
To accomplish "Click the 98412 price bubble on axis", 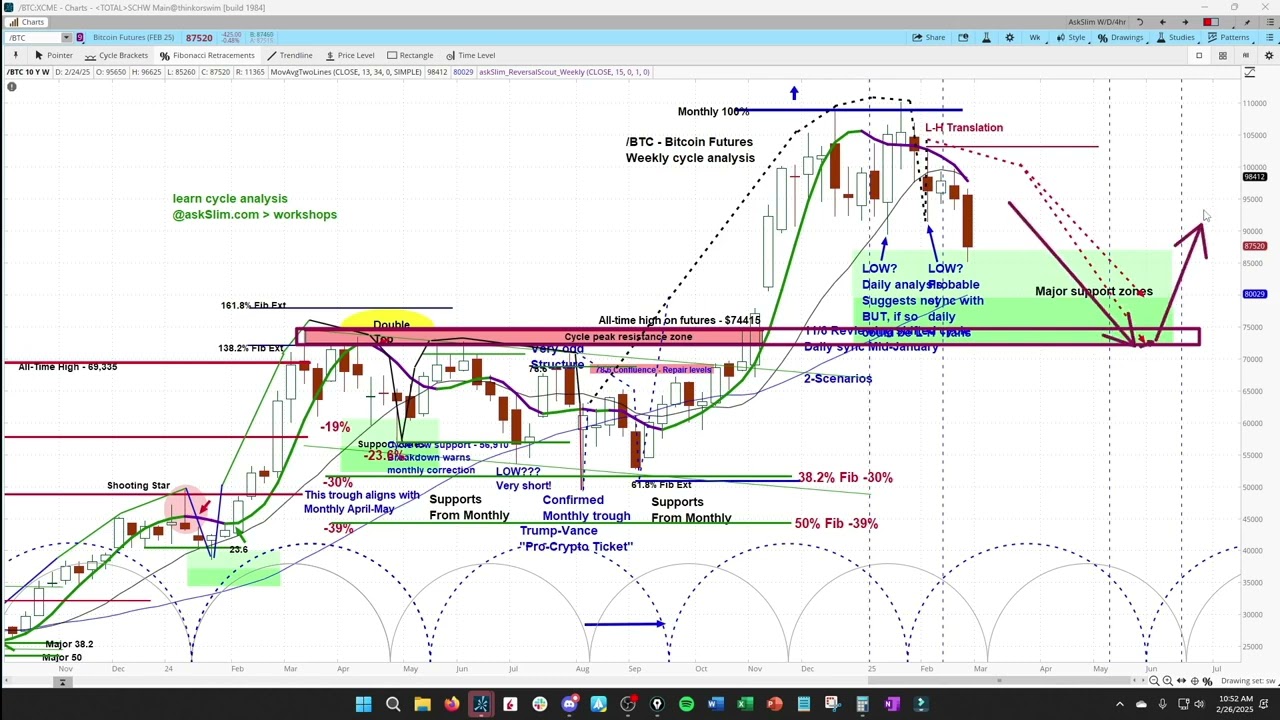I will click(1255, 177).
